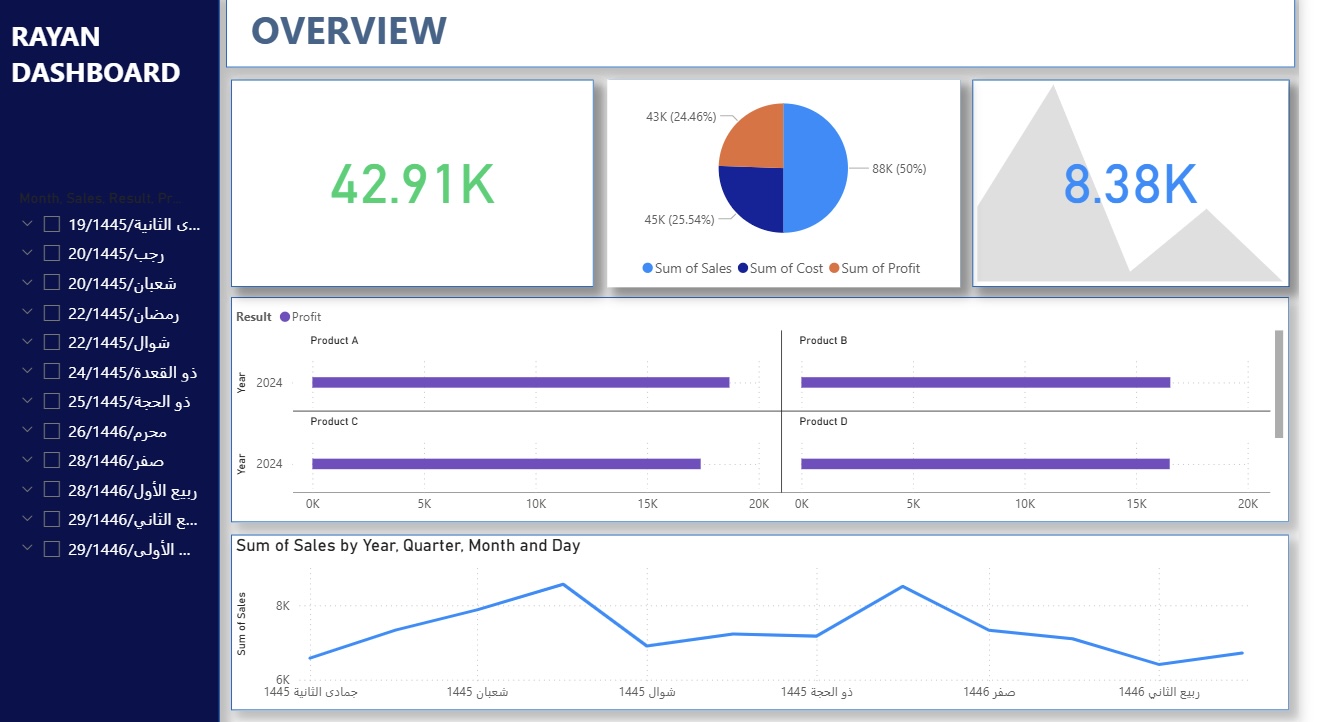Screen dimensions: 1320x722
Task: Expand the شعبان 20/1445 slicer row
Action: [27, 283]
